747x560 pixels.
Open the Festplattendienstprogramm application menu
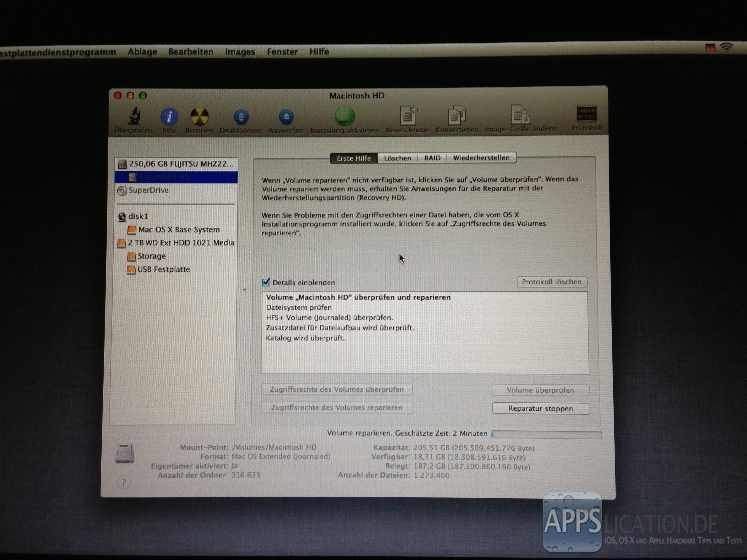tap(58, 52)
